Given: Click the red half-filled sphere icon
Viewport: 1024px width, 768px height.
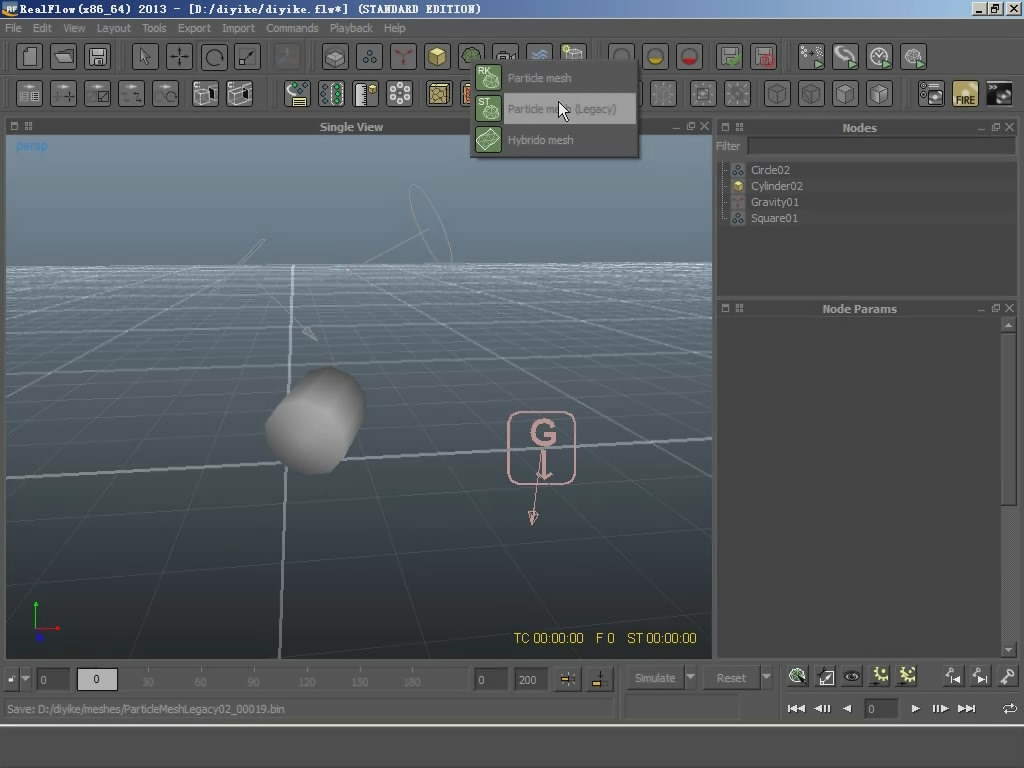Looking at the screenshot, I should point(689,57).
